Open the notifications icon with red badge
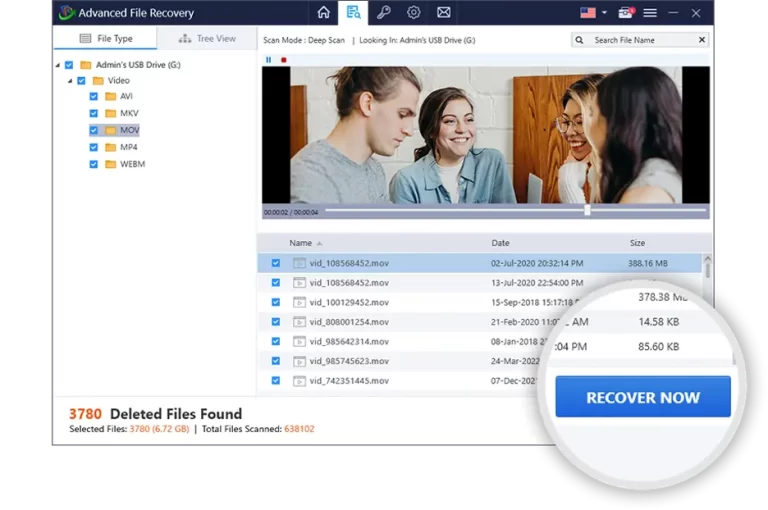 [626, 13]
